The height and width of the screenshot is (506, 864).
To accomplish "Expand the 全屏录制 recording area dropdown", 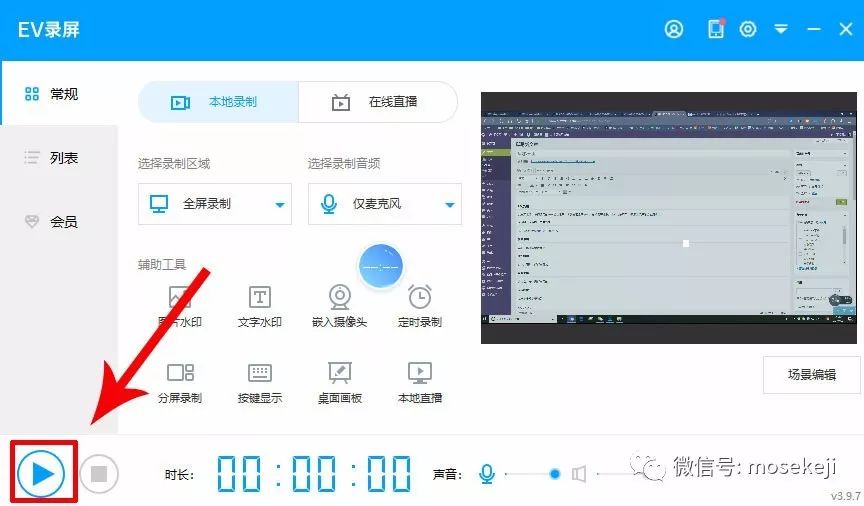I will click(215, 204).
